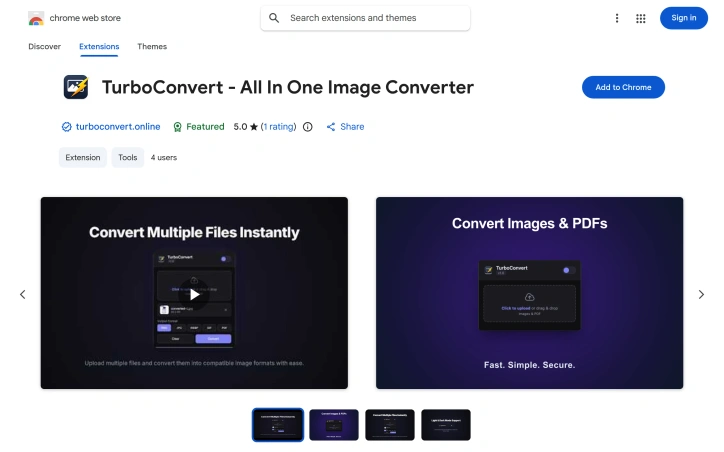
Task: Click the verified publisher badge icon
Action: click(x=66, y=127)
